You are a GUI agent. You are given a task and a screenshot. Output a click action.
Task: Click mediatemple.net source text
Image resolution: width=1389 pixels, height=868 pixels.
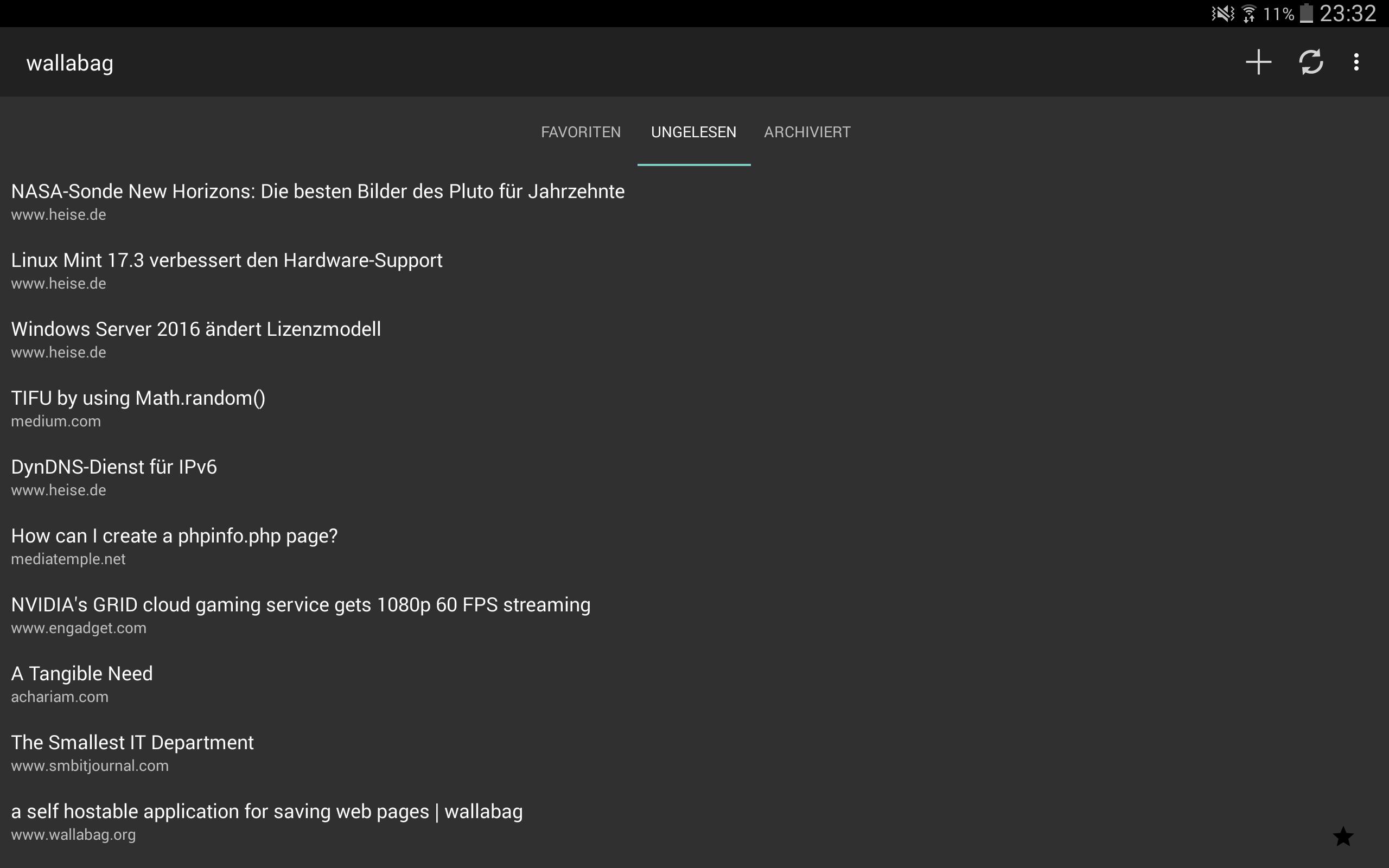tap(68, 559)
